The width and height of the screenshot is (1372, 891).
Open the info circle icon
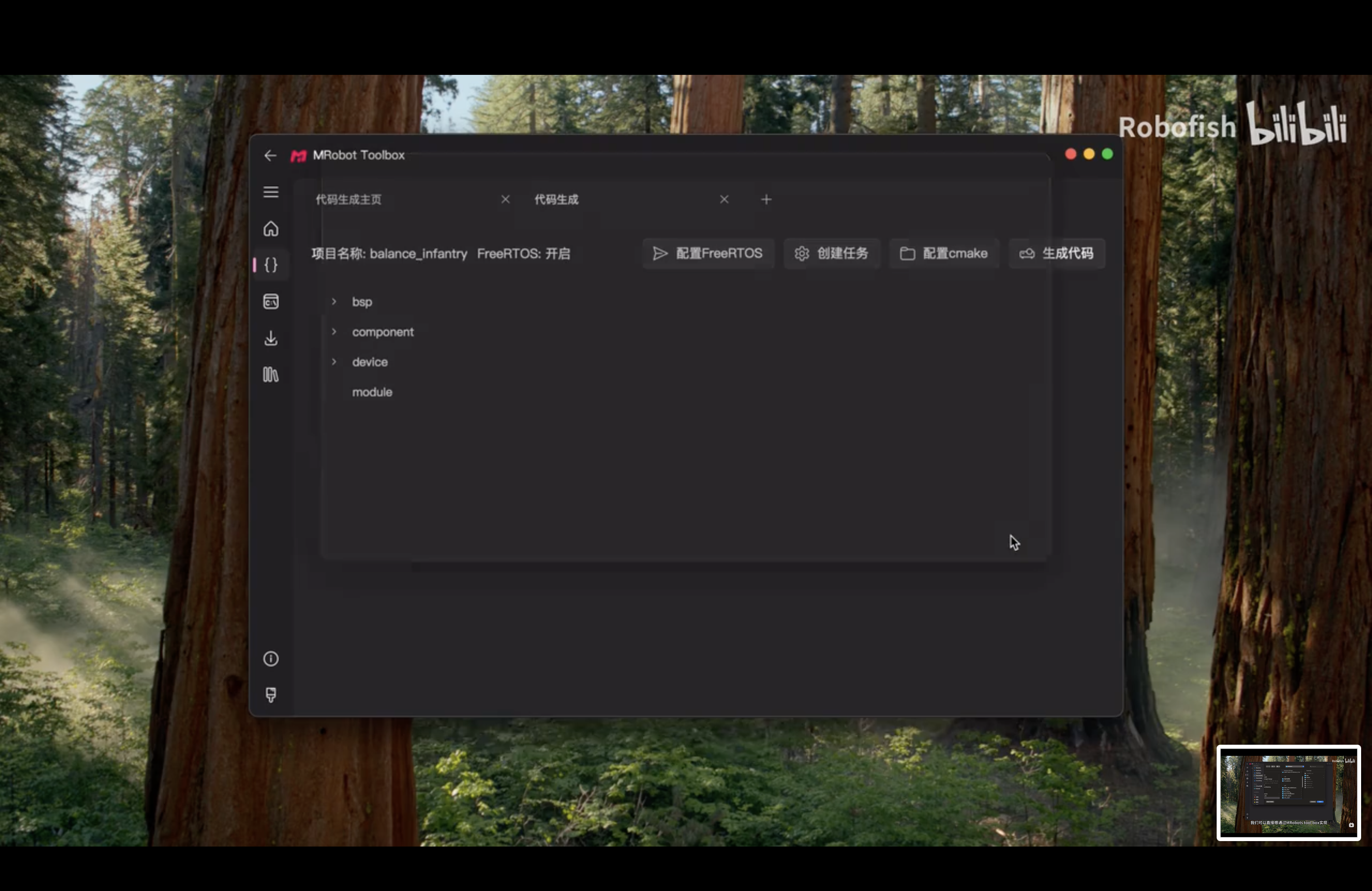271,659
